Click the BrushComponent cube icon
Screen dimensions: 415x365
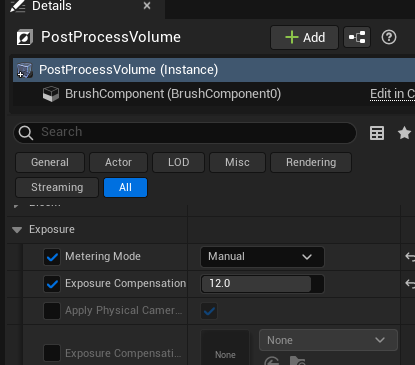point(51,94)
